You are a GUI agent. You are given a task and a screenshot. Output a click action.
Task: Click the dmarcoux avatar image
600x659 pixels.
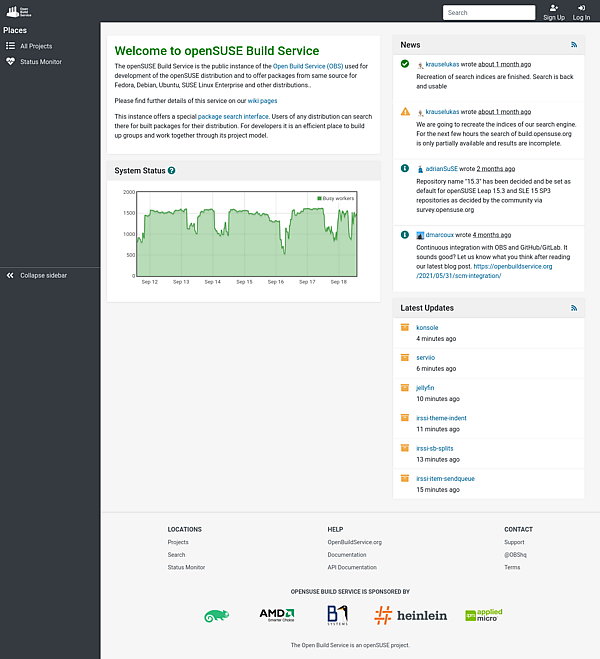coord(420,235)
